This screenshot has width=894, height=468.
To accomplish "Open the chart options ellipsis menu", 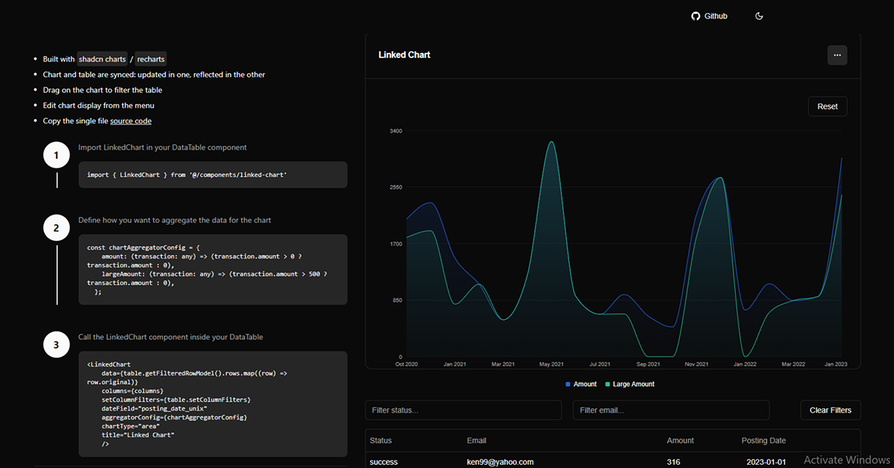I will click(x=837, y=55).
